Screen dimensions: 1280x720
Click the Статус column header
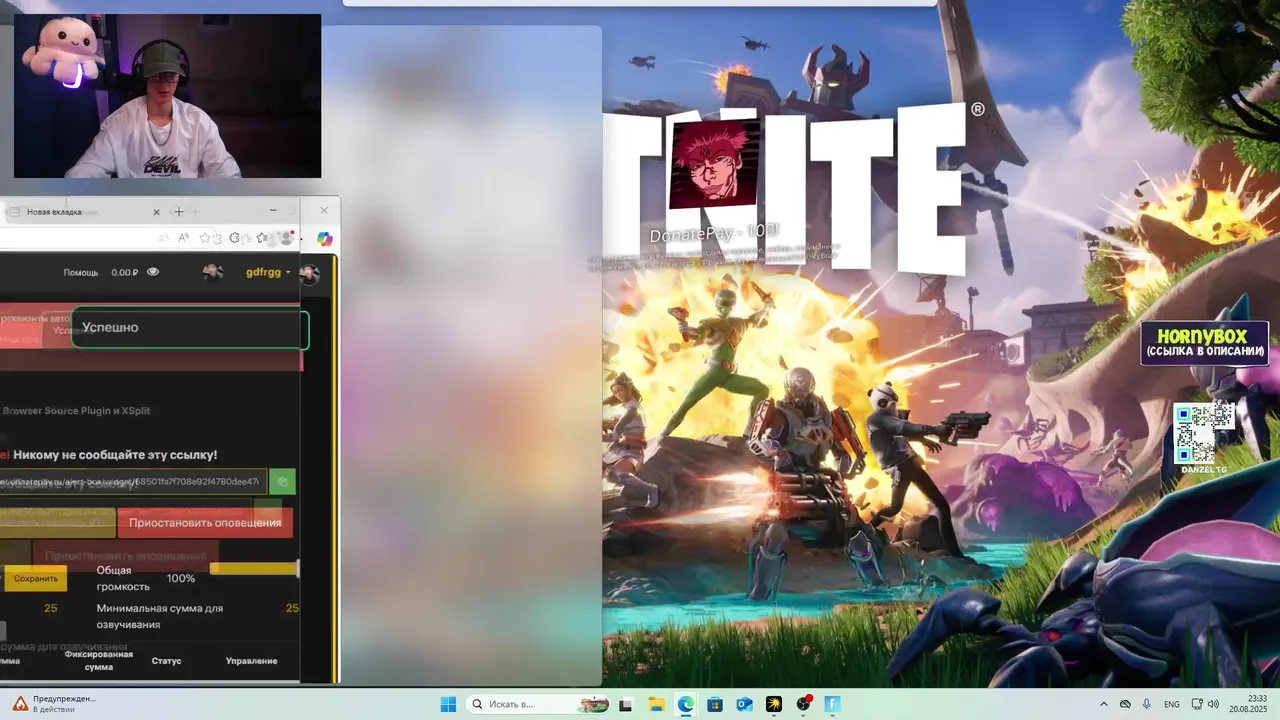tap(166, 661)
